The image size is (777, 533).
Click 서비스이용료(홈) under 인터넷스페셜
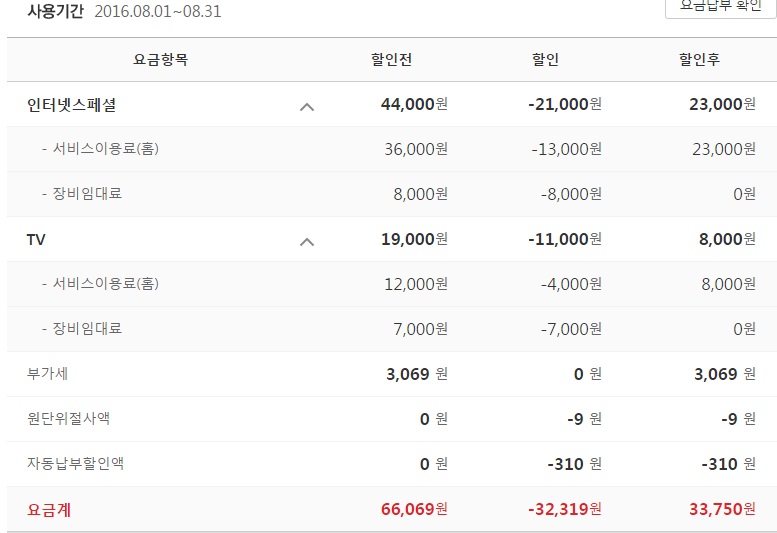pyautogui.click(x=107, y=149)
